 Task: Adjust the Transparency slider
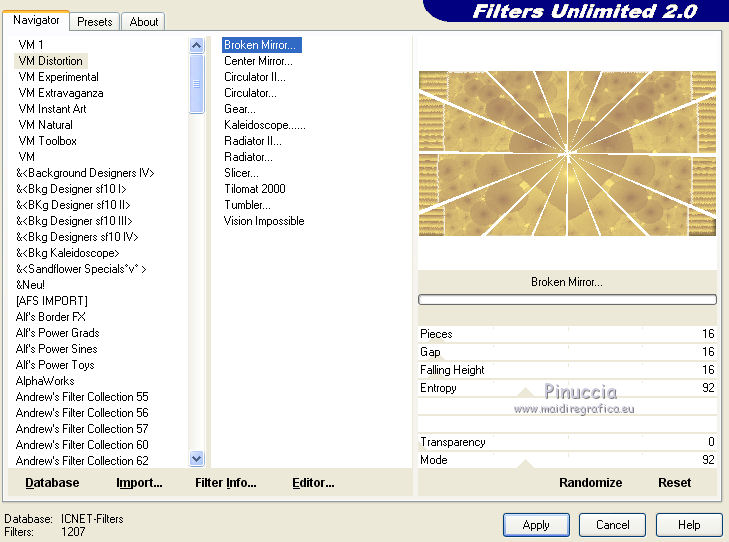(567, 442)
